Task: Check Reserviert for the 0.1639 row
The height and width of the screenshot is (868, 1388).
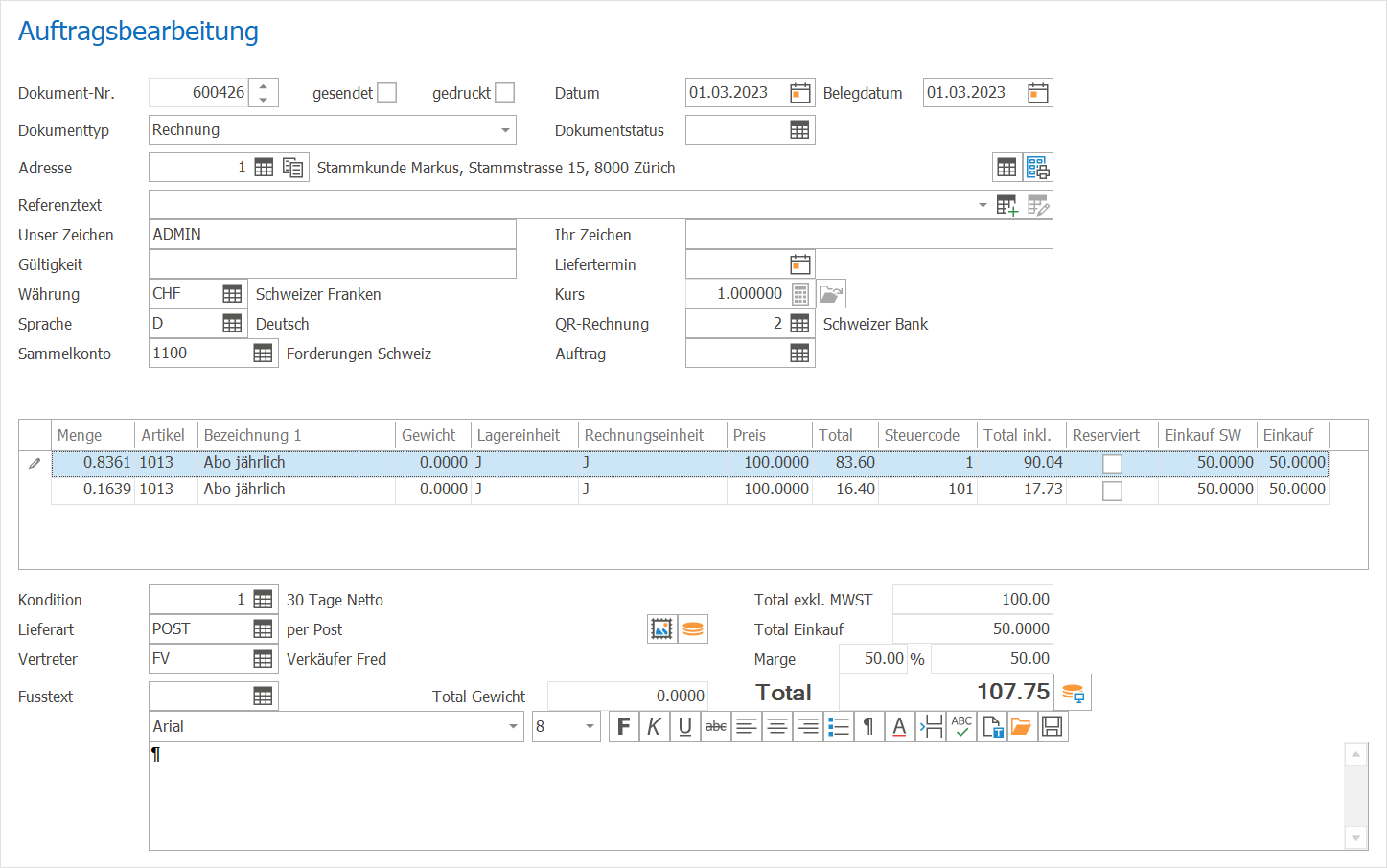Action: [x=1112, y=491]
